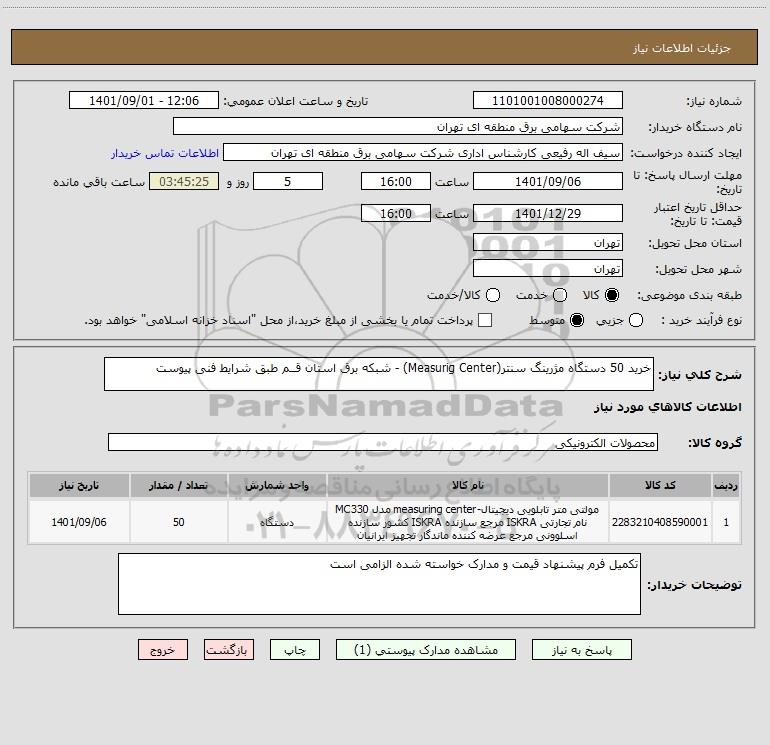Click the delivery province field تهران
The width and height of the screenshot is (770, 745).
[x=548, y=243]
